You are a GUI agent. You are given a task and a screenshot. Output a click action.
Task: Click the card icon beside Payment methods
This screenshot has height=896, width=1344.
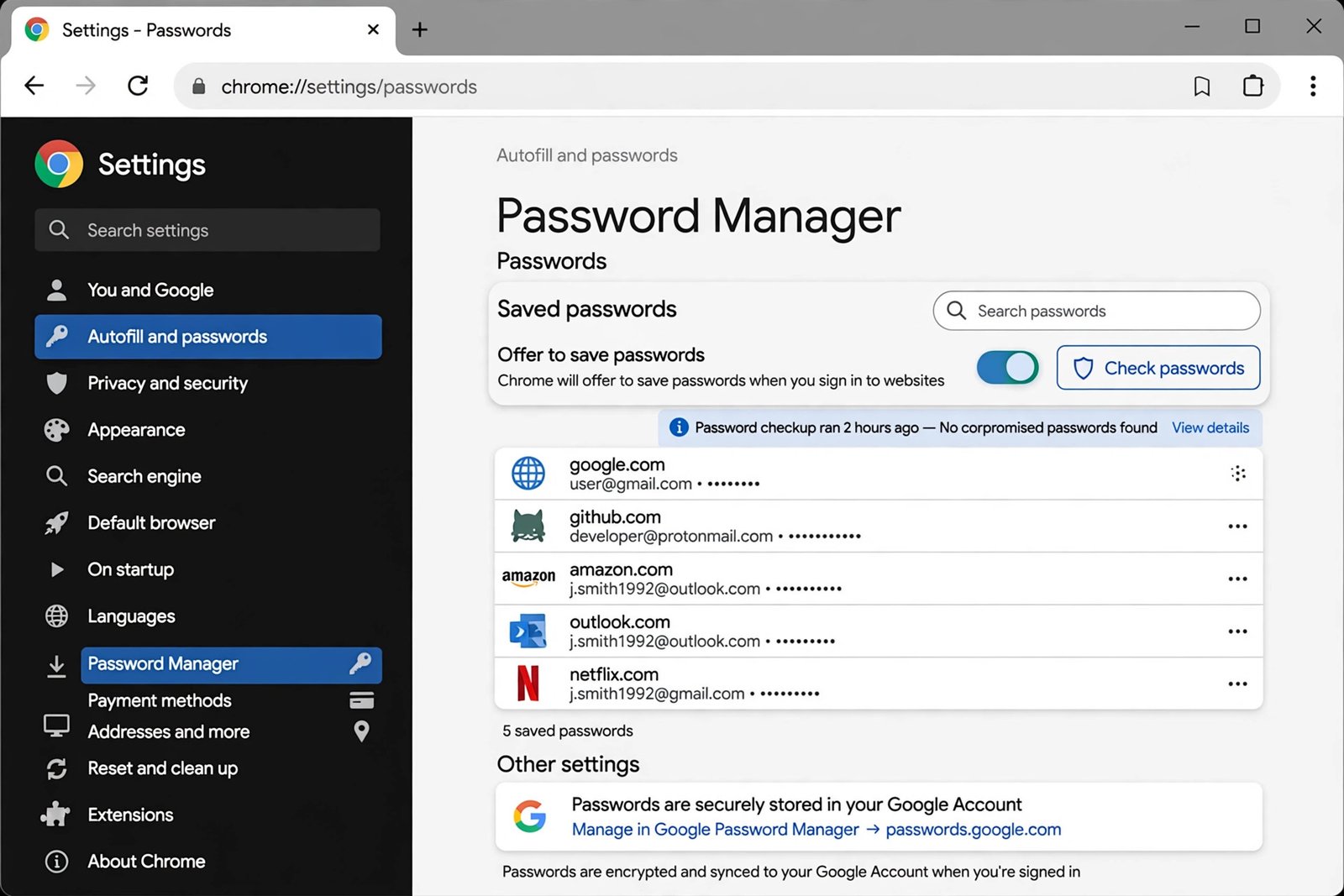point(361,700)
